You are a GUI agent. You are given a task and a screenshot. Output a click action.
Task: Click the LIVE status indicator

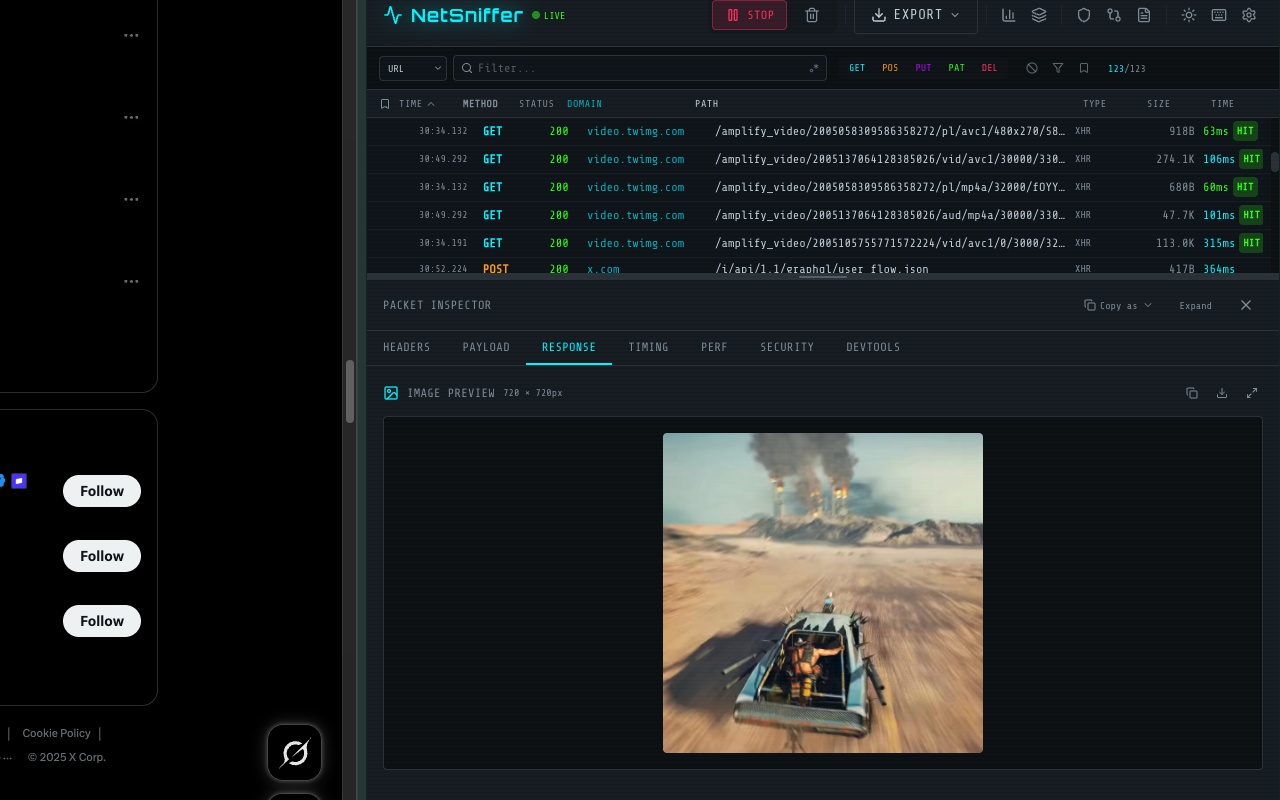click(x=549, y=16)
